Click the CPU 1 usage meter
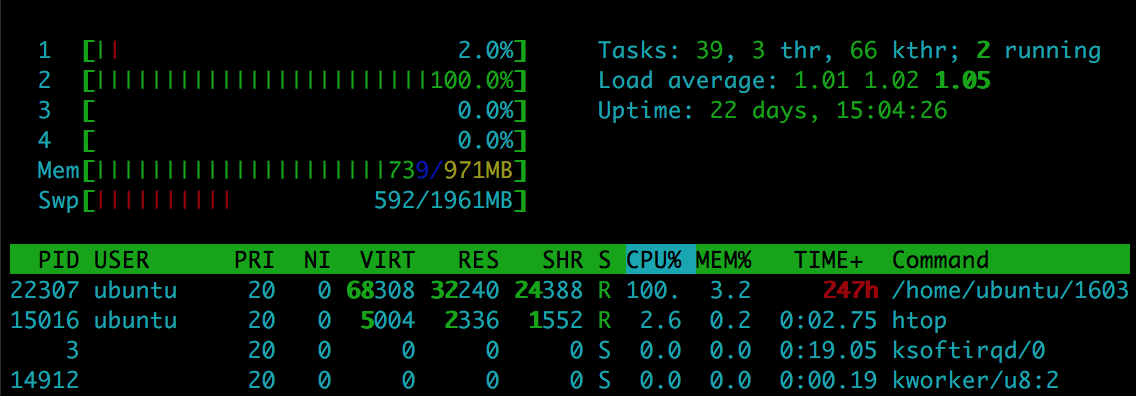 pyautogui.click(x=304, y=51)
